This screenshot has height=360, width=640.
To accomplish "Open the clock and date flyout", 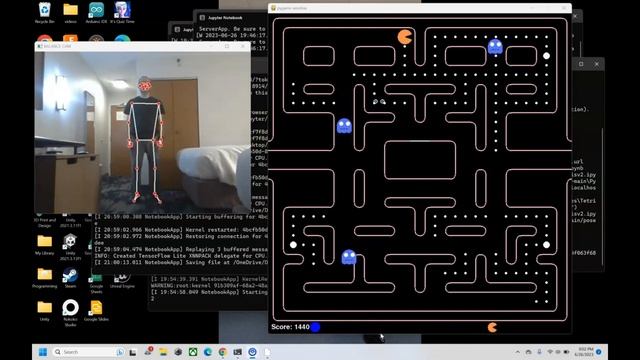I will tap(585, 352).
